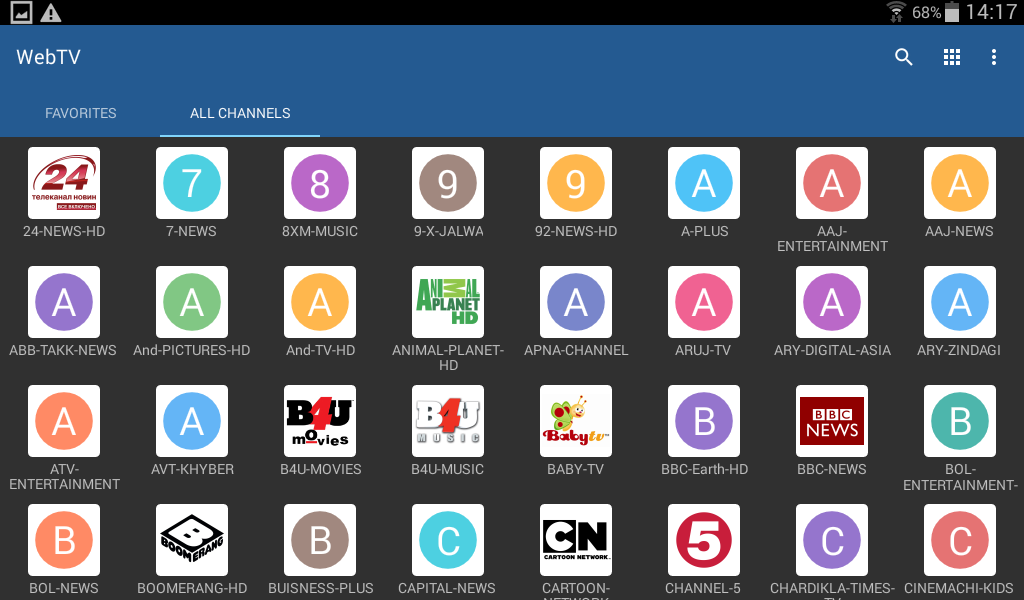Launch the Baby TV channel logo
The image size is (1024, 600).
click(x=576, y=421)
